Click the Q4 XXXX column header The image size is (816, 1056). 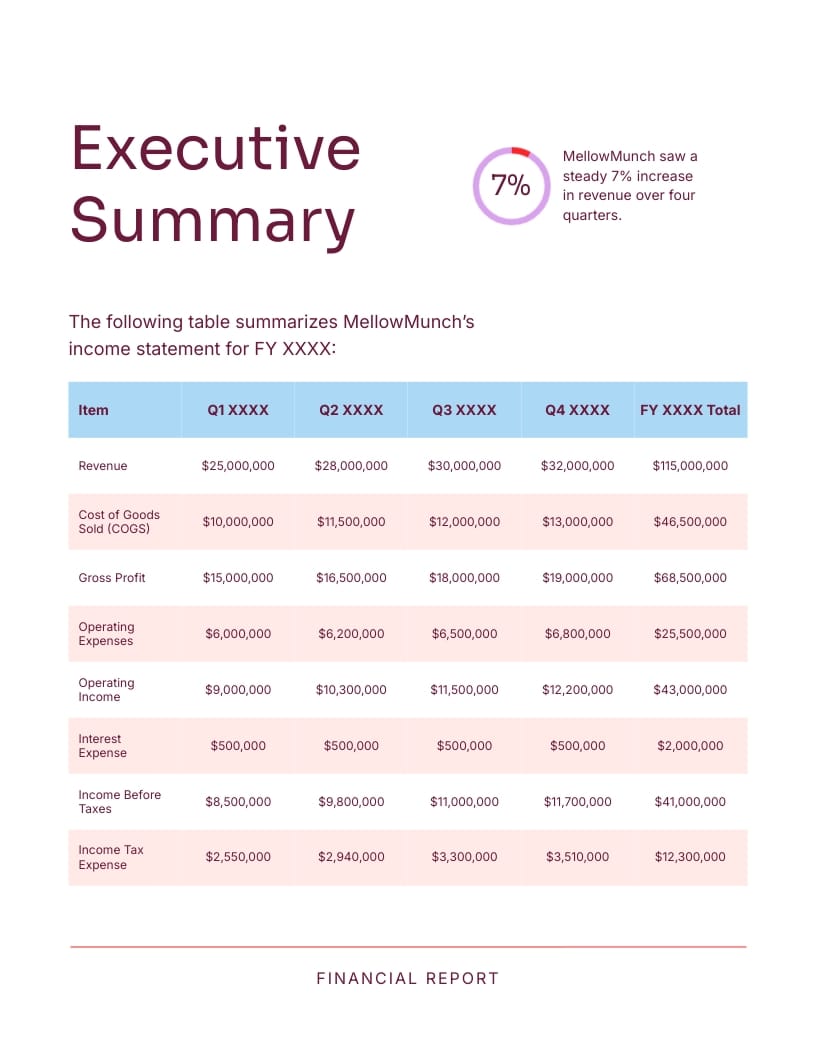[x=577, y=410]
